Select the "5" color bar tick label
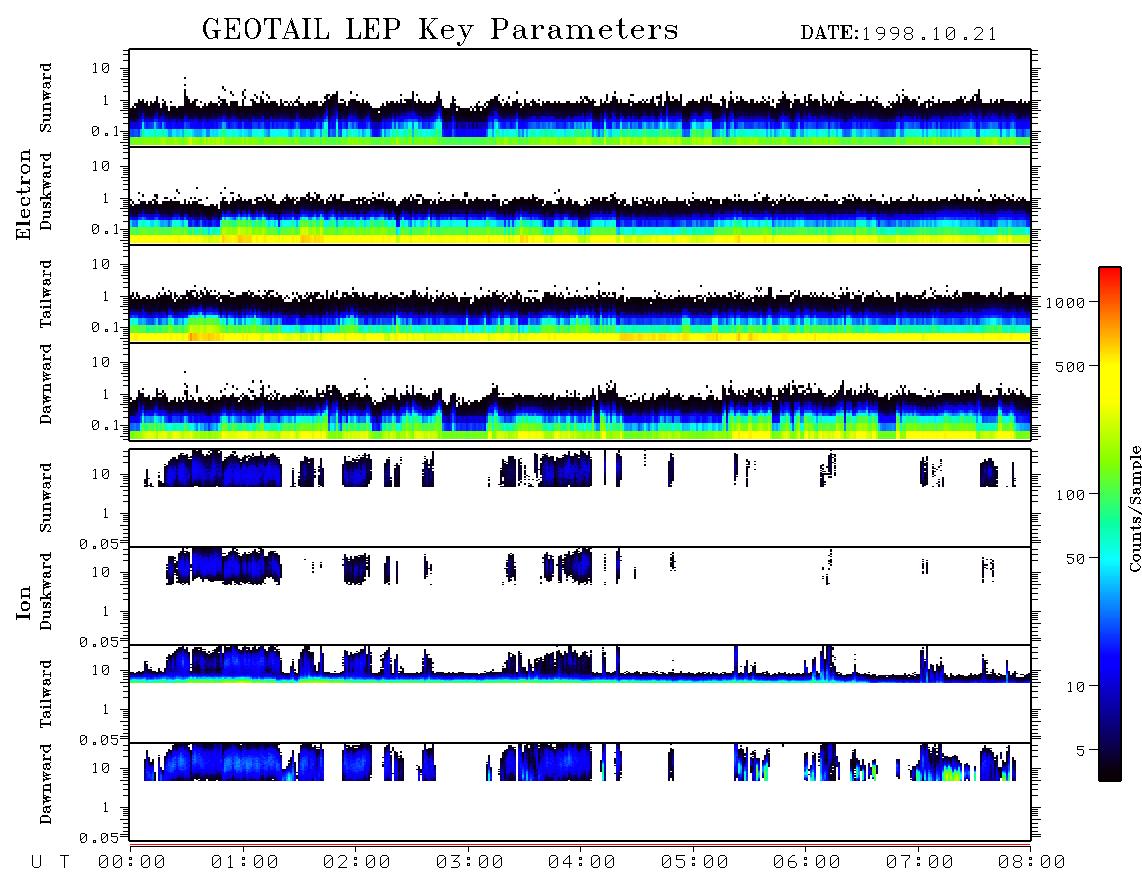Viewport: 1142px width, 880px height. [1080, 751]
